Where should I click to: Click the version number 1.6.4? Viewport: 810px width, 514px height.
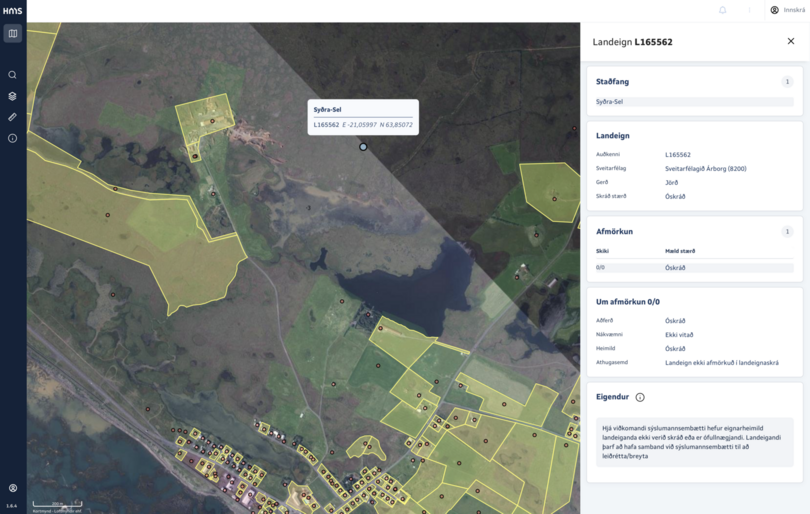11,506
